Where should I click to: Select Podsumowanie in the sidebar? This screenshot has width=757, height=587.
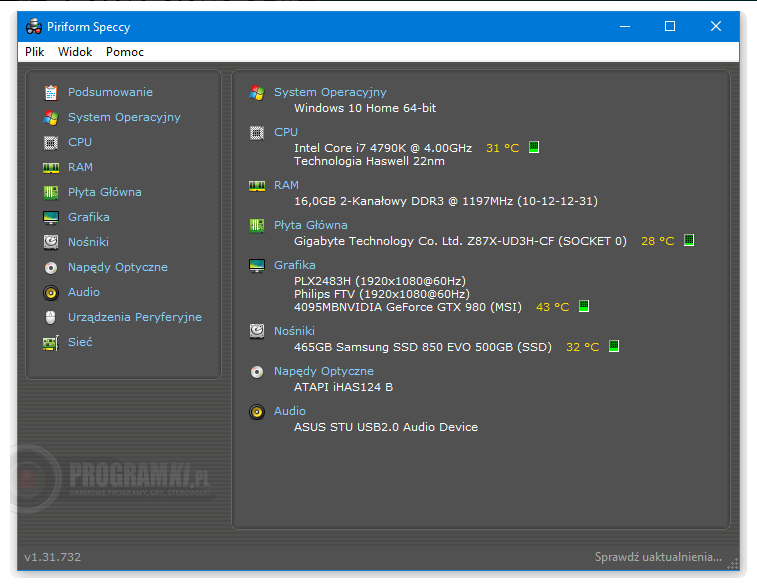coord(110,92)
